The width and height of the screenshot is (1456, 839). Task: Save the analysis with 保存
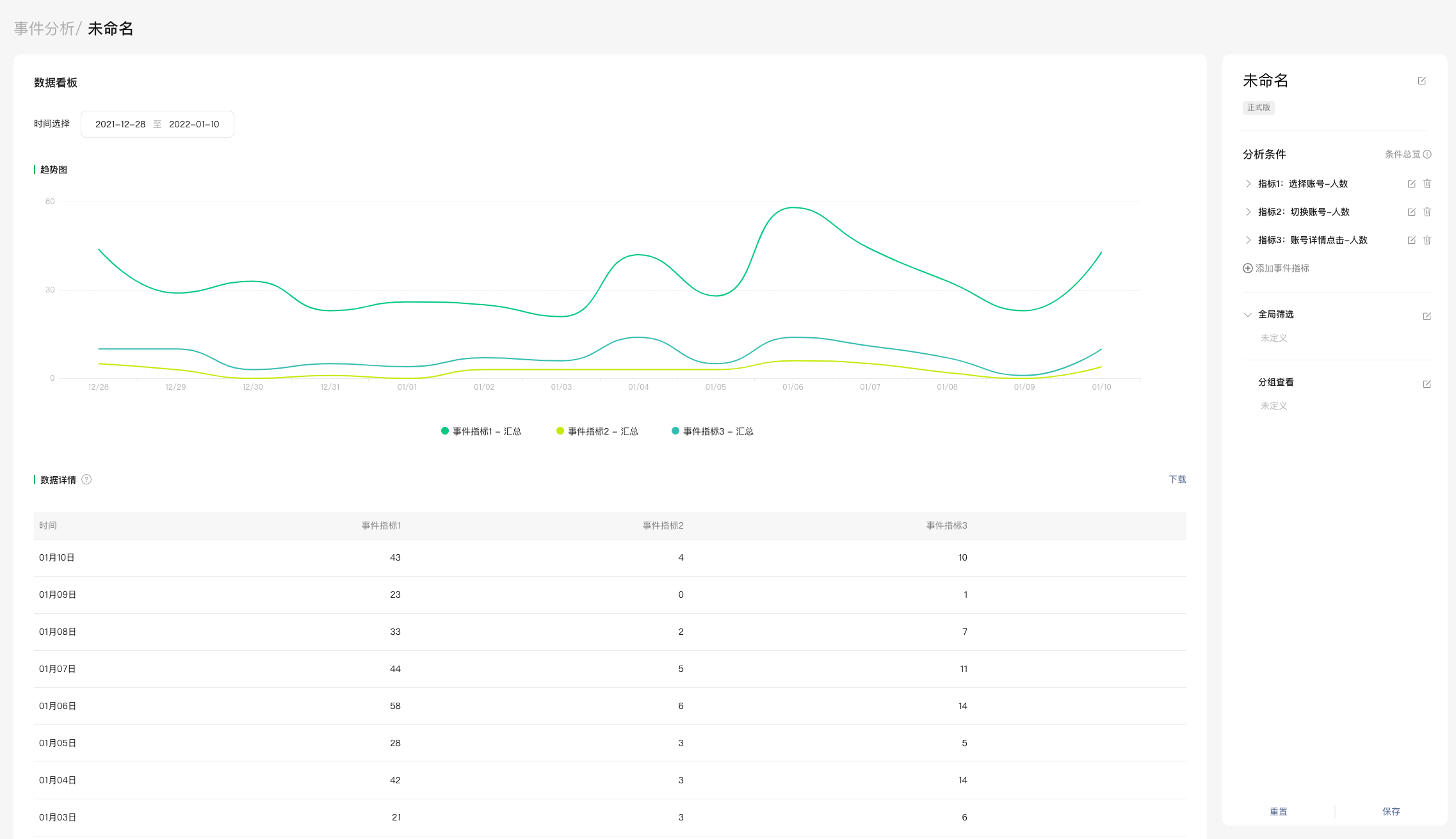tap(1391, 811)
